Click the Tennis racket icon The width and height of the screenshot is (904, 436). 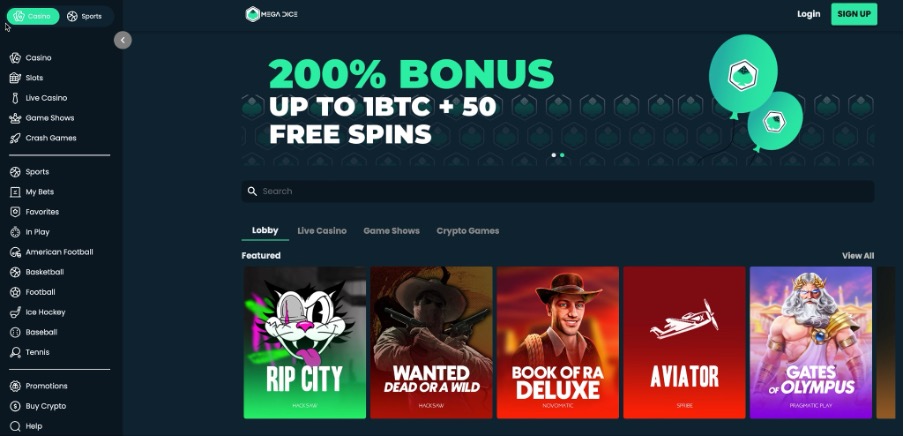pos(15,352)
